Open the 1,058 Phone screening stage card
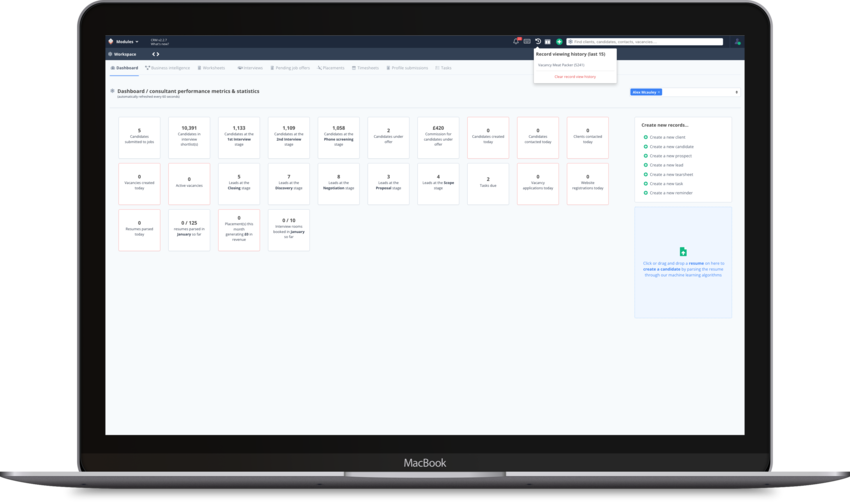The width and height of the screenshot is (850, 503). coord(339,138)
